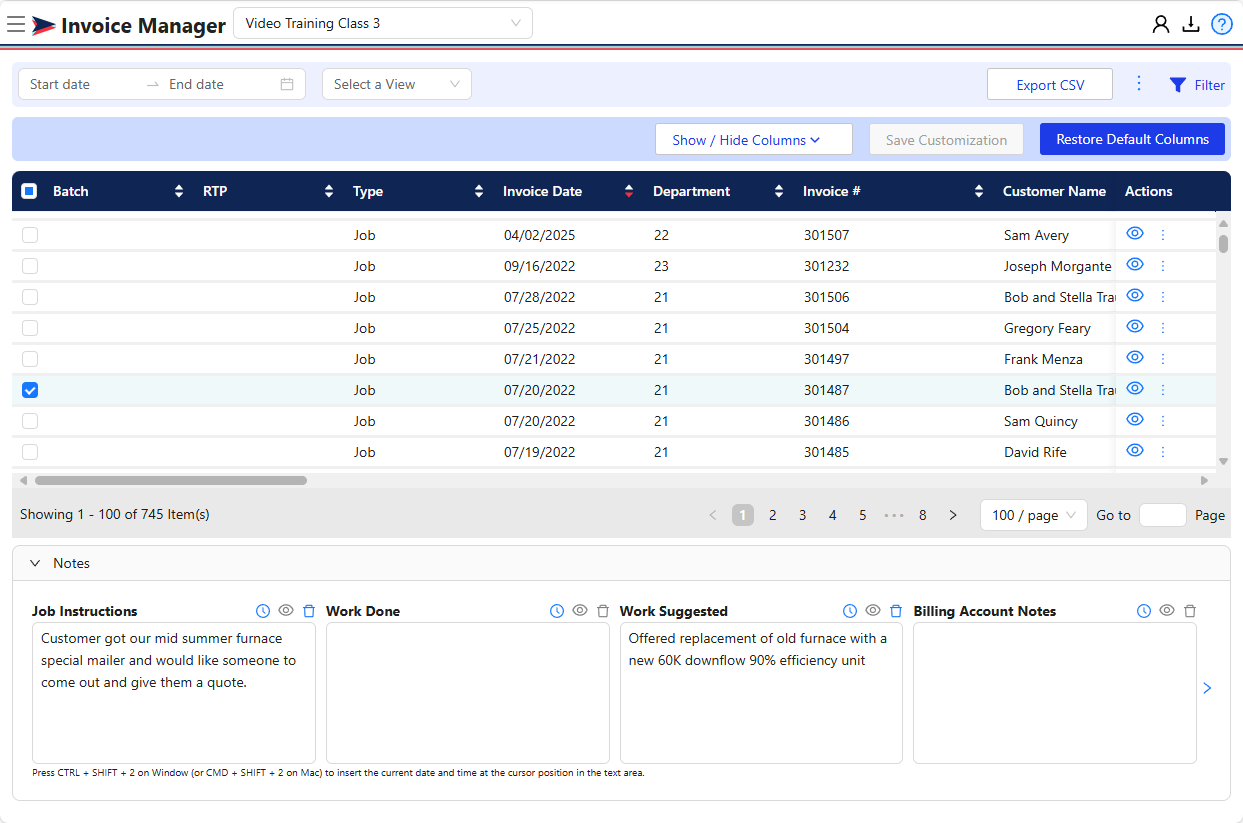This screenshot has width=1243, height=823.
Task: Toggle visibility of Billing Account Notes
Action: pos(1167,610)
